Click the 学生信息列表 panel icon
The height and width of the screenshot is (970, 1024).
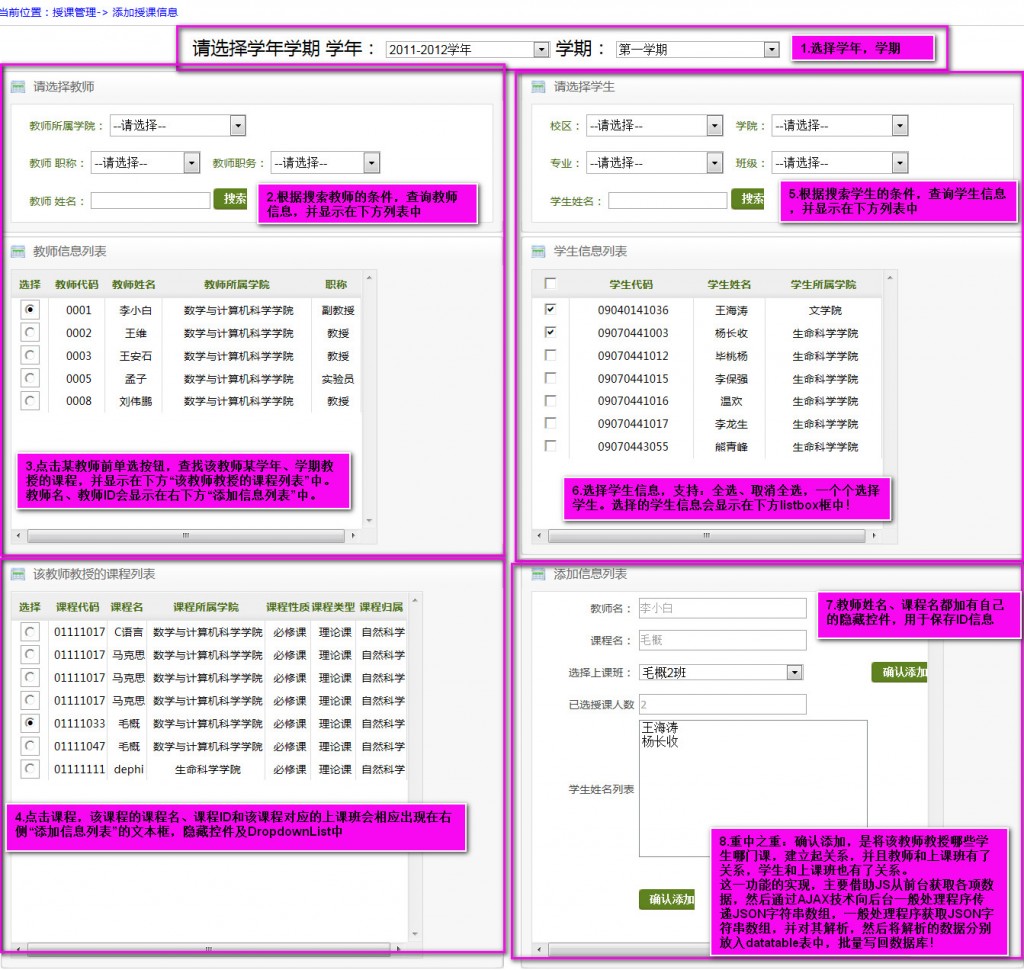coord(538,251)
